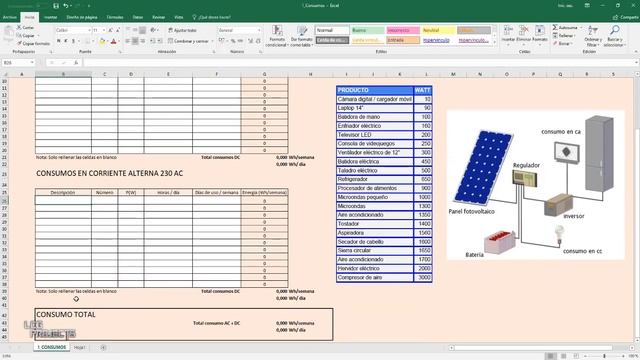640x360 pixels.
Task: Apply bold formatting with N button
Action: (x=58, y=41)
